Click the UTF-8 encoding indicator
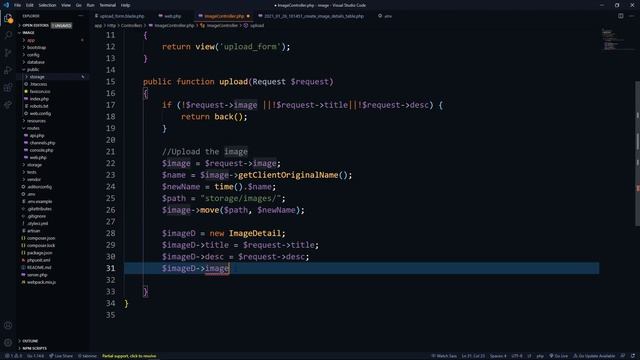Viewport: 640px width, 360px height. (x=517, y=356)
